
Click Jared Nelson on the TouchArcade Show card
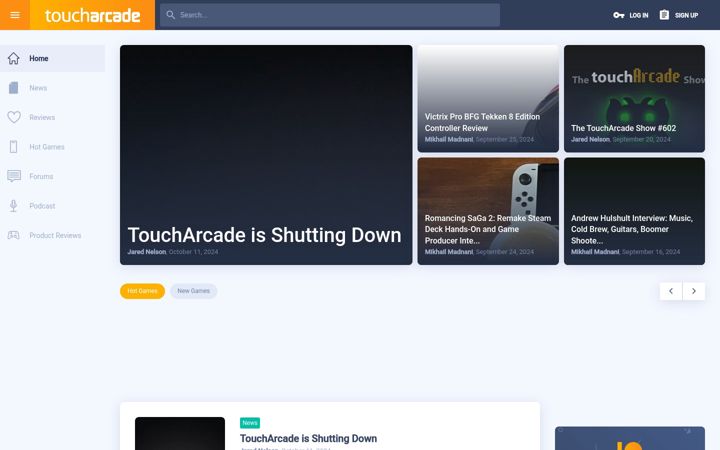[x=591, y=139]
